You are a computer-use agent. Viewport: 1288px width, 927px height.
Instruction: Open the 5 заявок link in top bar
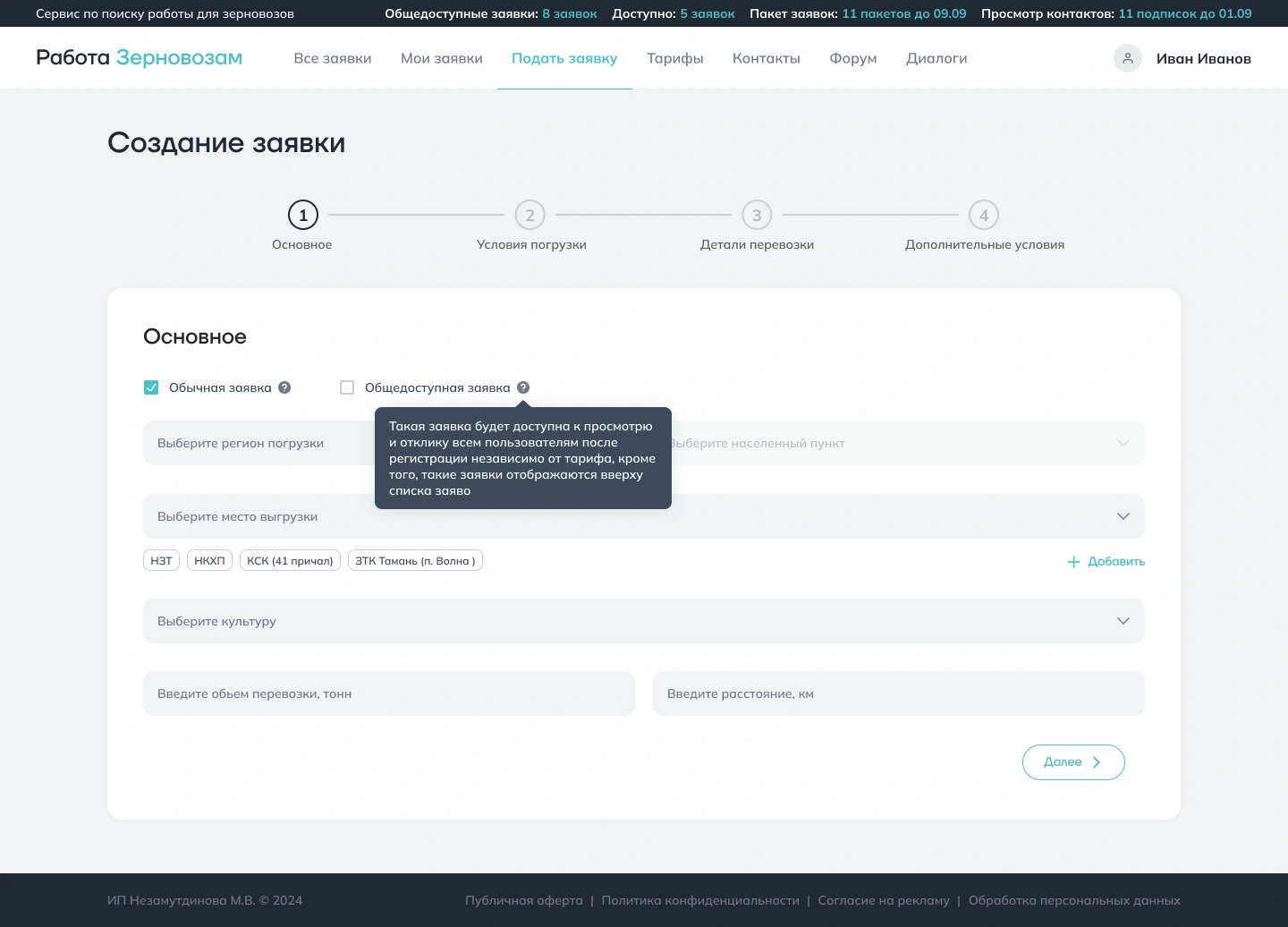coord(708,13)
